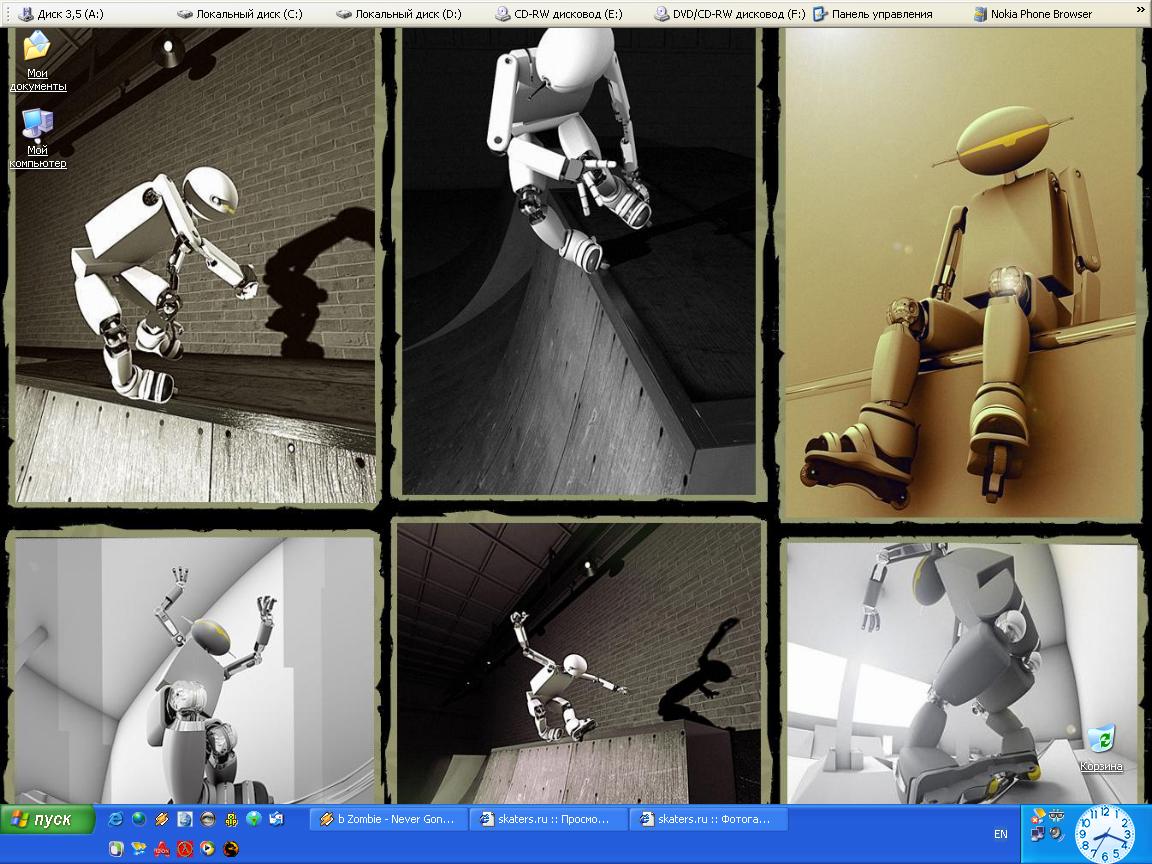Open Локальный диск (C:) from toolbar

pos(240,14)
